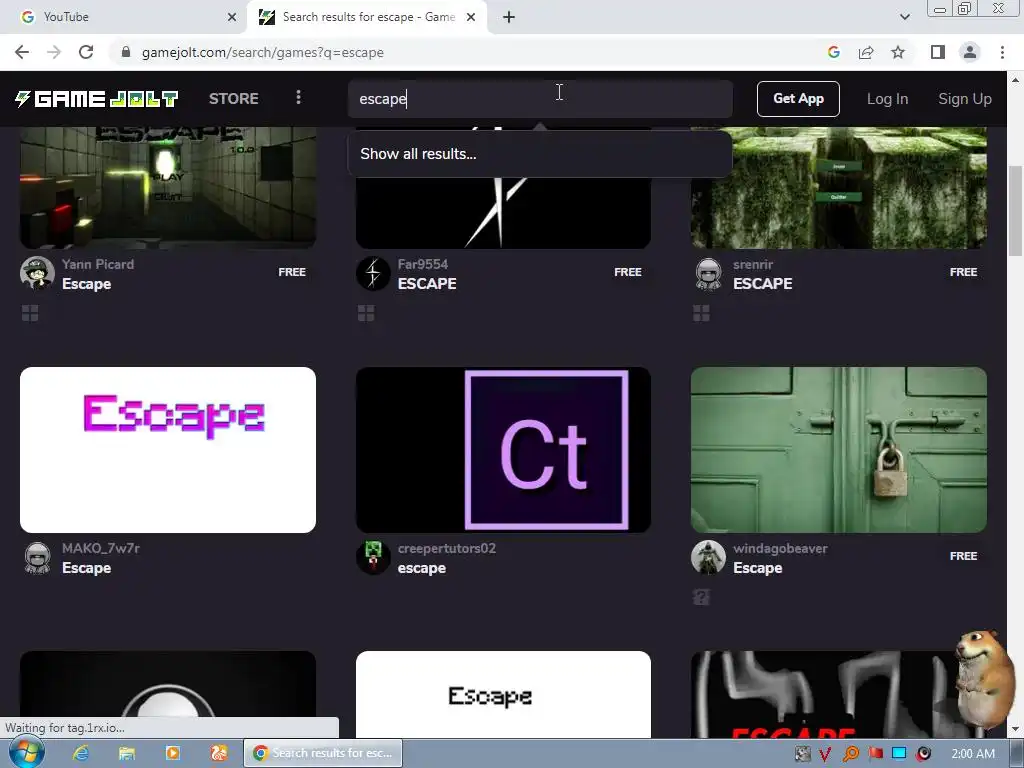Open Yann Picard's Escape game thumbnail

tap(168, 188)
